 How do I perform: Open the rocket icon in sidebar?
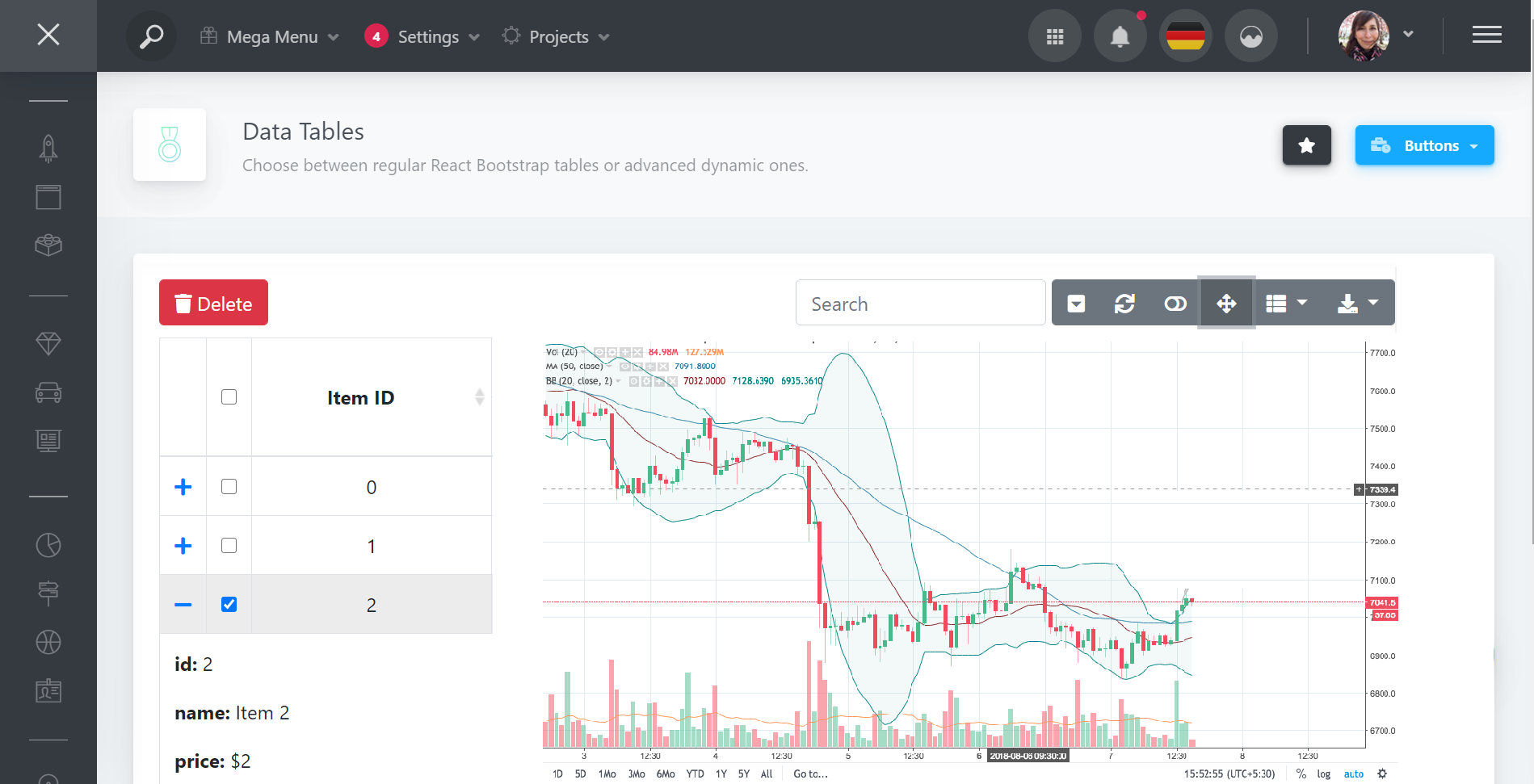pyautogui.click(x=48, y=148)
